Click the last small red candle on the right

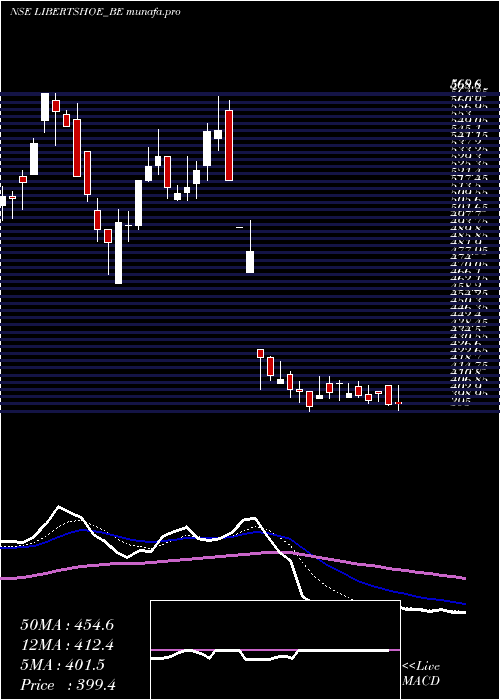399,403
